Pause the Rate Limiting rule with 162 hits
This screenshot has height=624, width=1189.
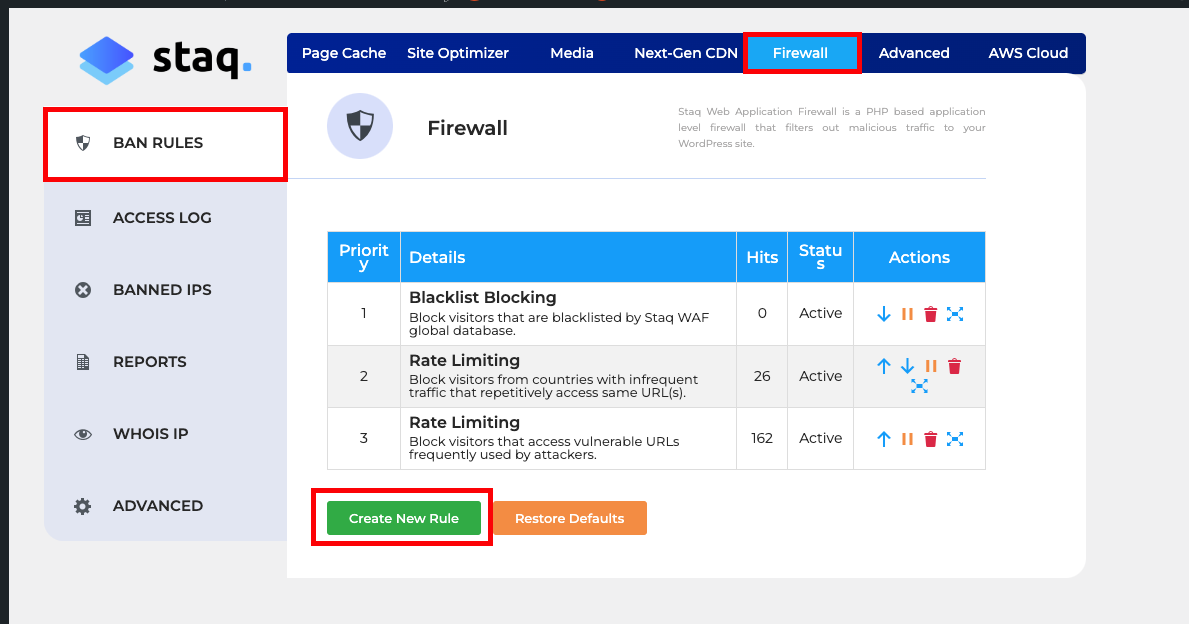[x=907, y=438]
